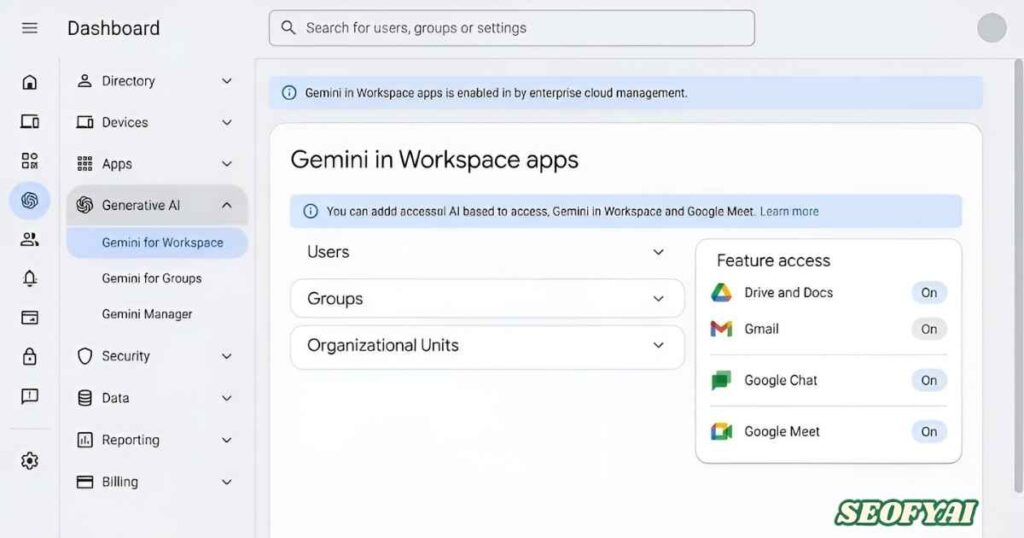
Task: Go to Home icon in left rail
Action: pos(29,82)
